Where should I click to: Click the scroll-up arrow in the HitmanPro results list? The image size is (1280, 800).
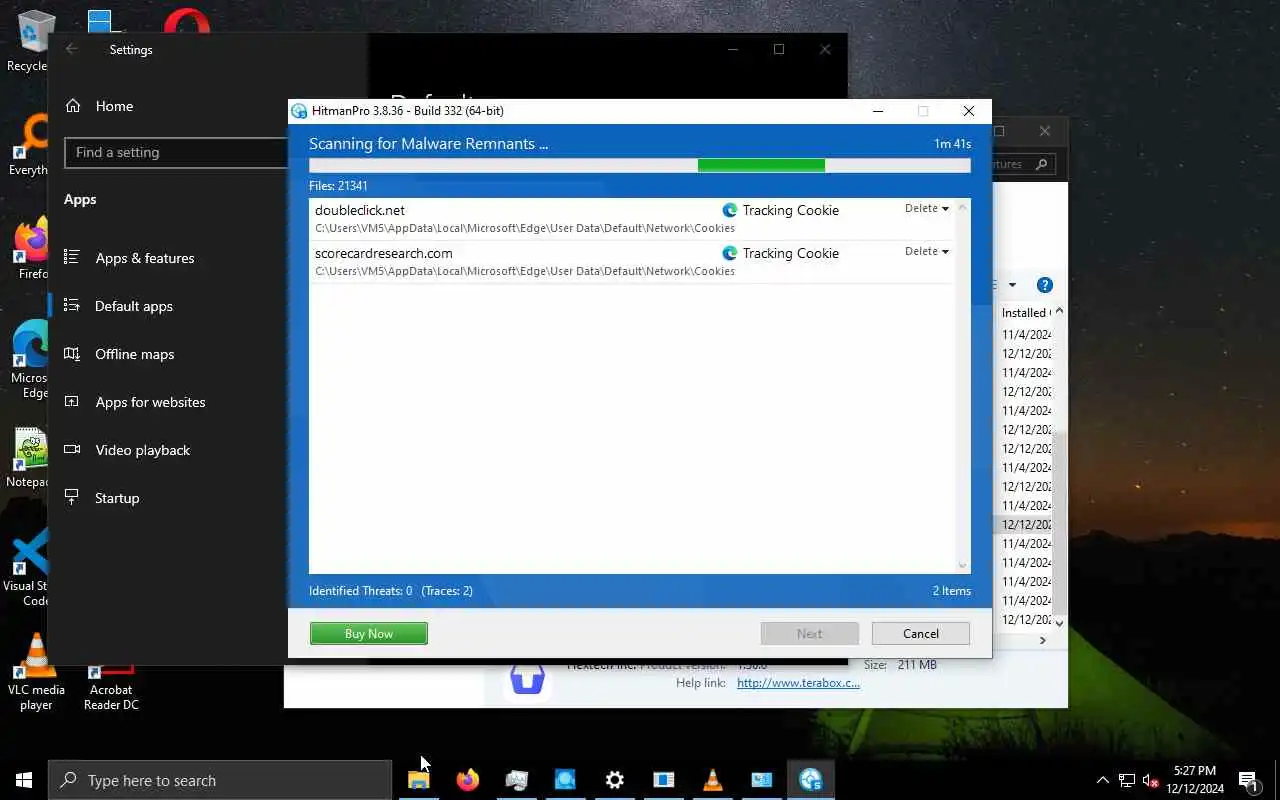tap(963, 207)
